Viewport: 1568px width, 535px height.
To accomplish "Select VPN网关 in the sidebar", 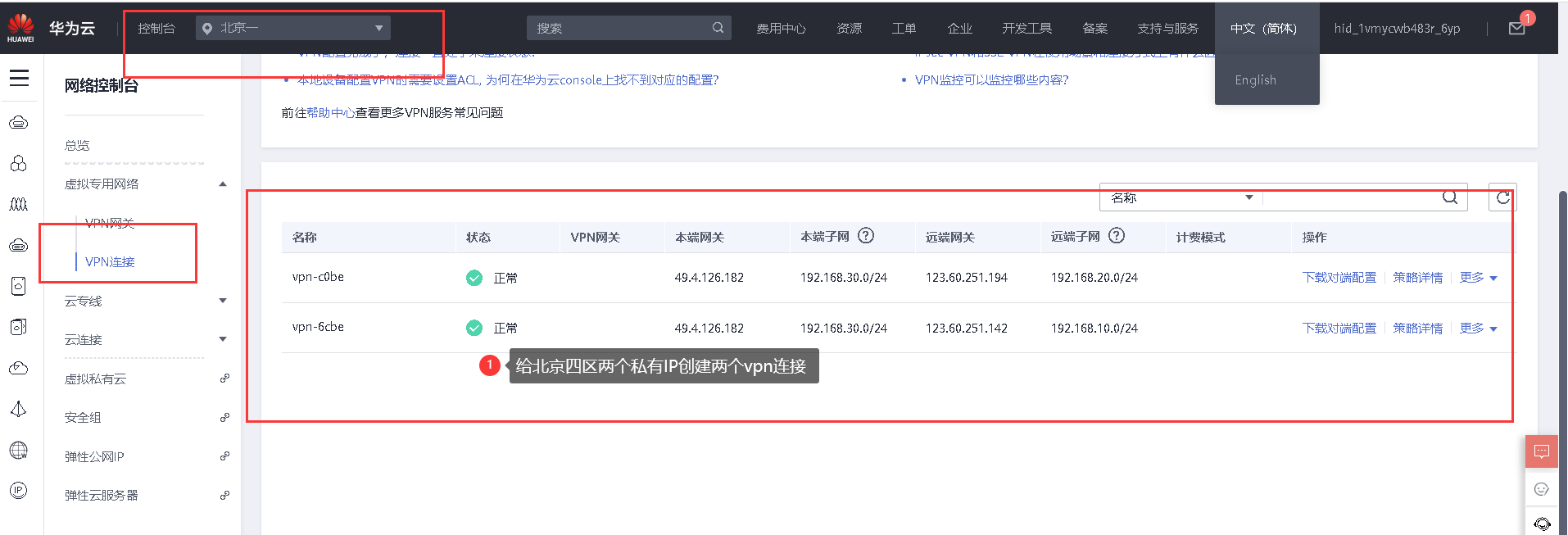I will click(x=110, y=223).
